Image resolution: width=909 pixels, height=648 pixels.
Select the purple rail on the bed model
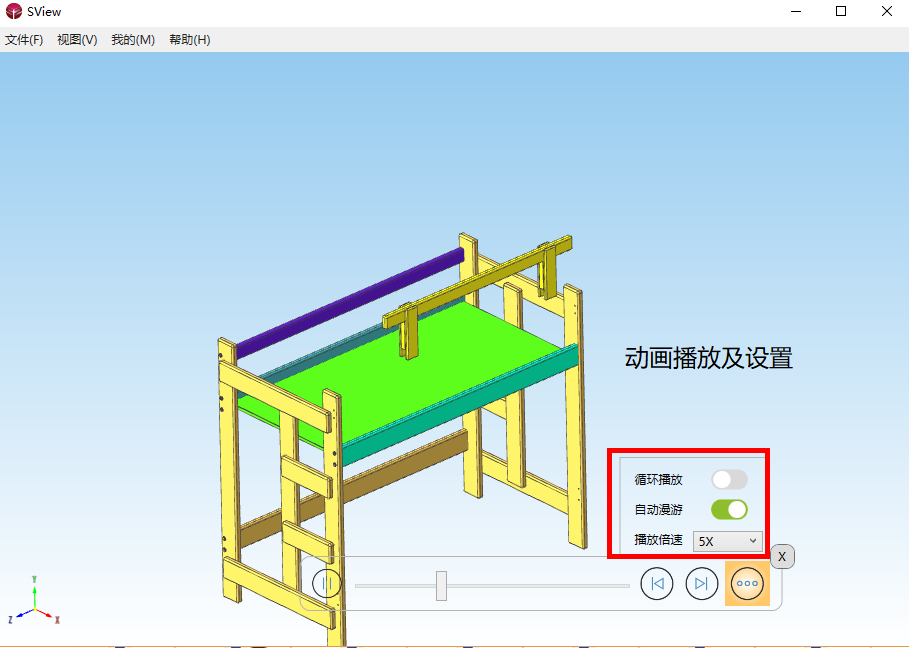(350, 301)
